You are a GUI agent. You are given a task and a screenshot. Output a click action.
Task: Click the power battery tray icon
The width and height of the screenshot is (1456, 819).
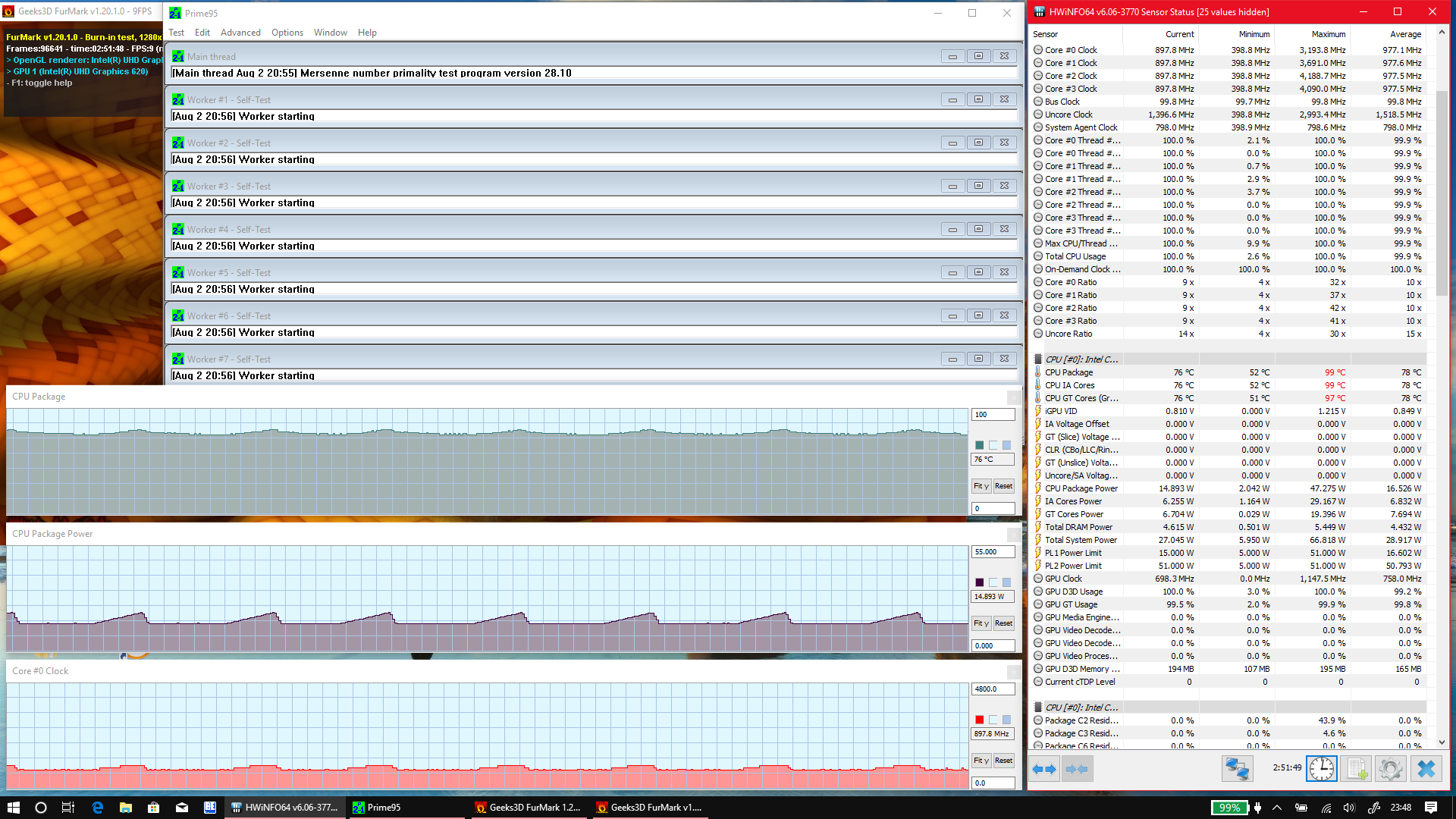click(x=1301, y=808)
